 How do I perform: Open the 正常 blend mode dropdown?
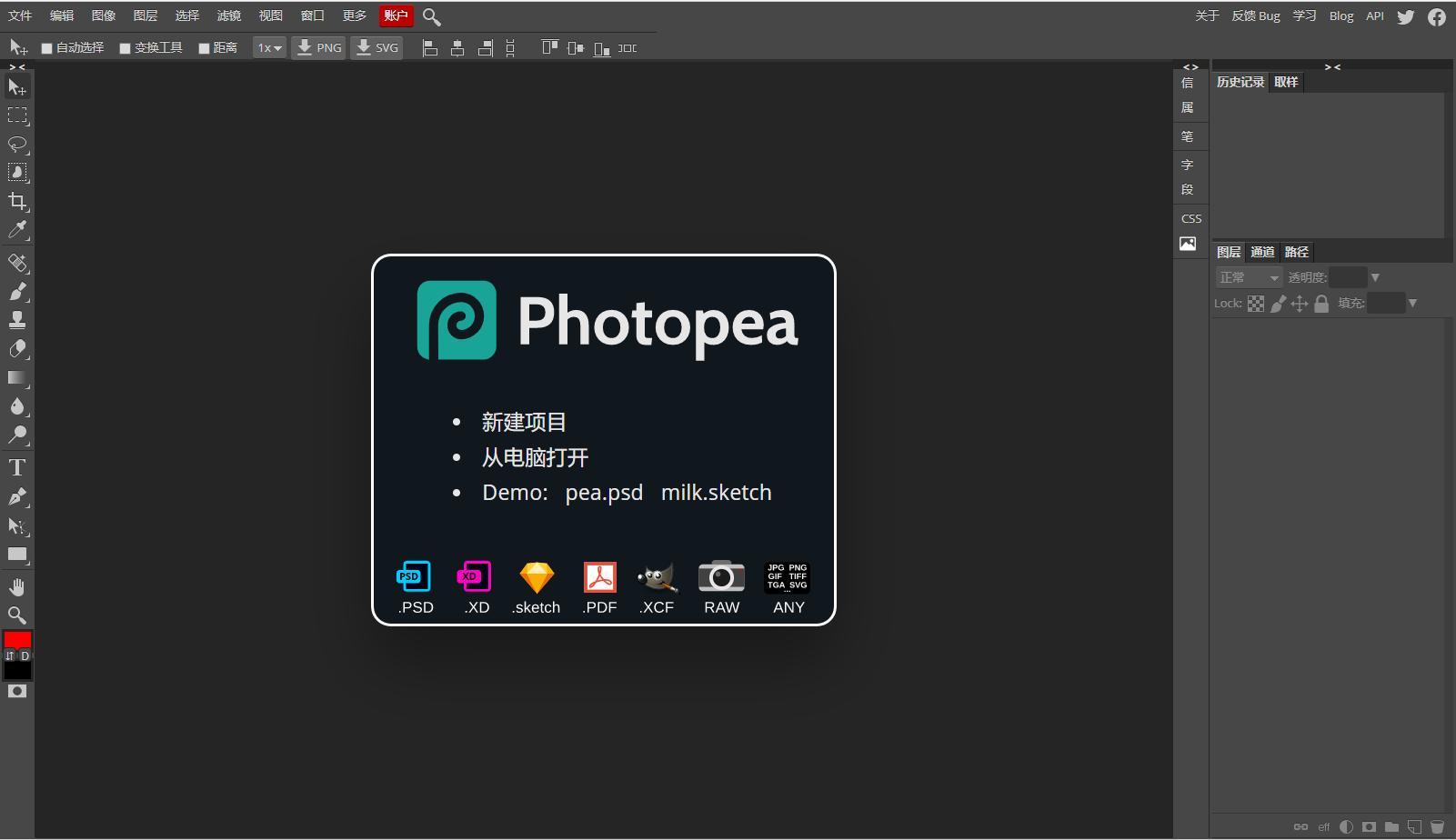(1248, 277)
